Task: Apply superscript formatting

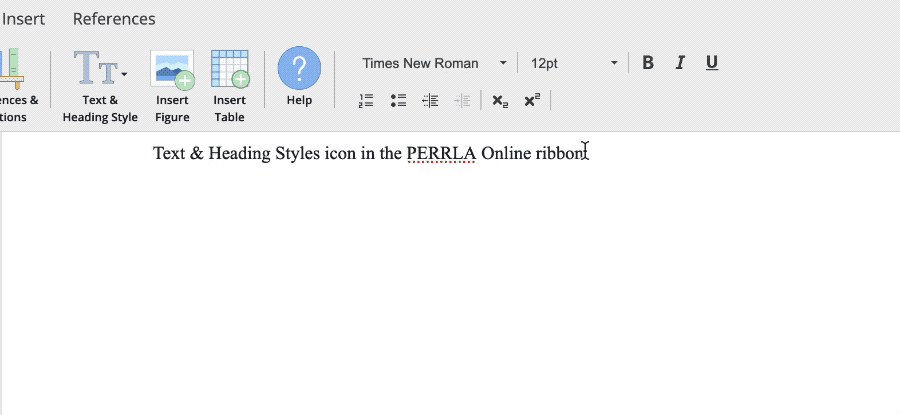Action: (532, 100)
